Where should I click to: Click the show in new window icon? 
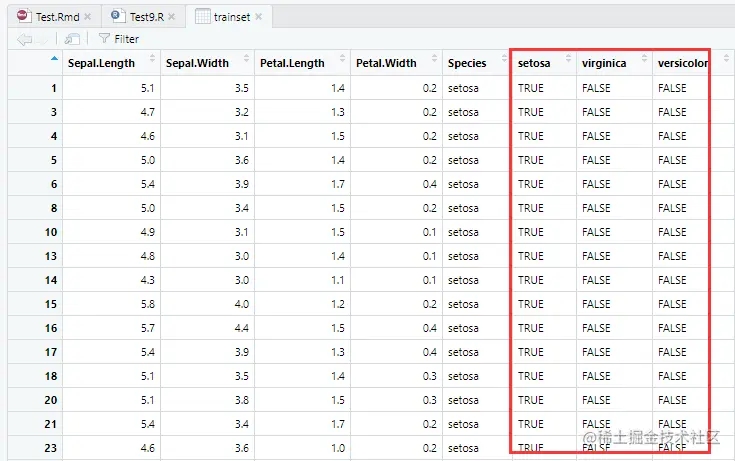tap(72, 39)
